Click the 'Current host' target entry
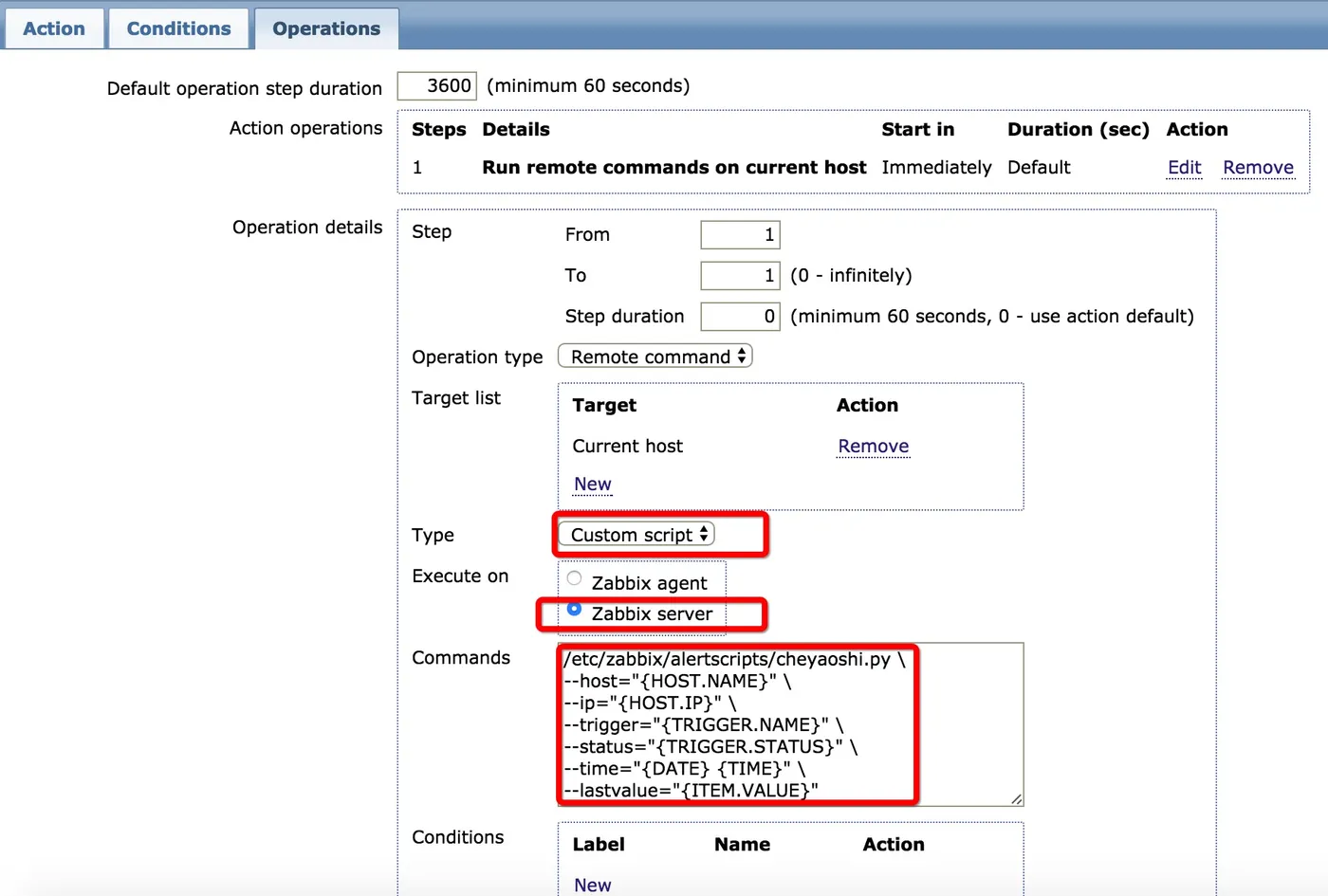 pyautogui.click(x=627, y=446)
